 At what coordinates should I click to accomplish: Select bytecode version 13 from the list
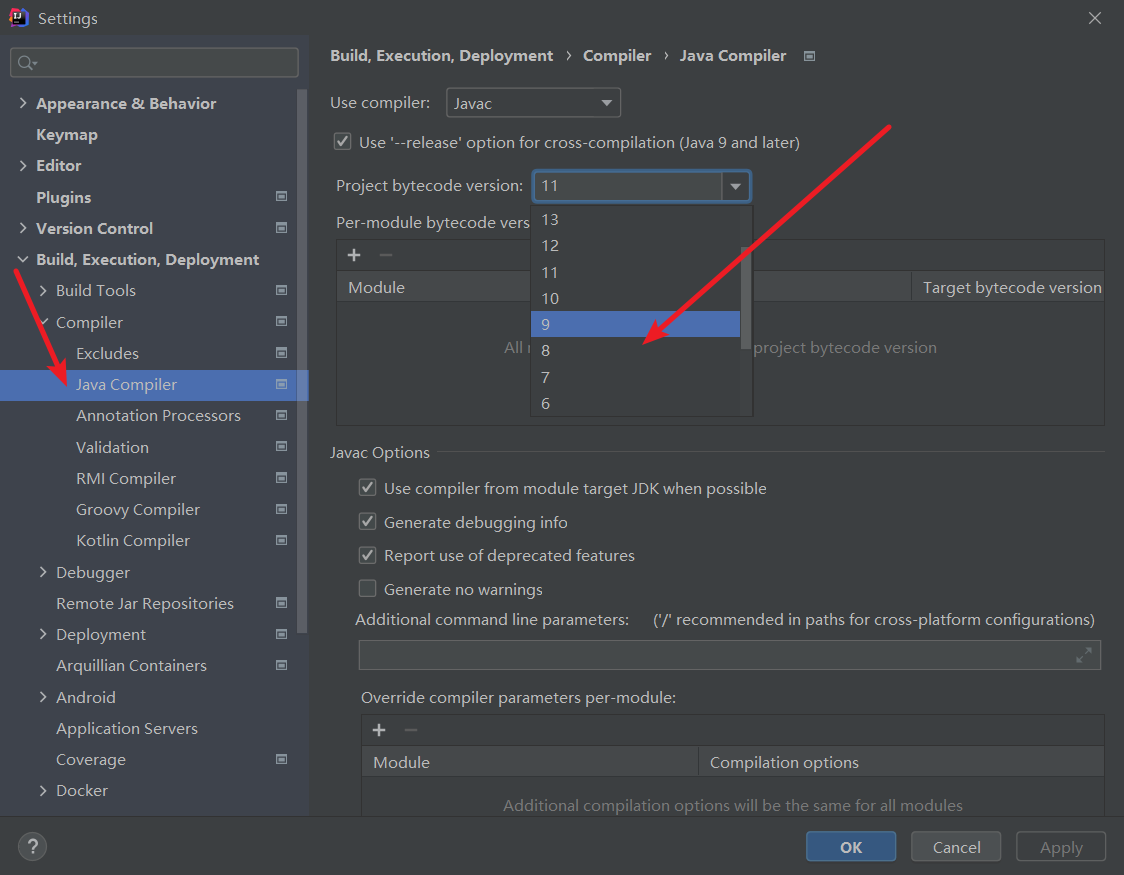[635, 219]
